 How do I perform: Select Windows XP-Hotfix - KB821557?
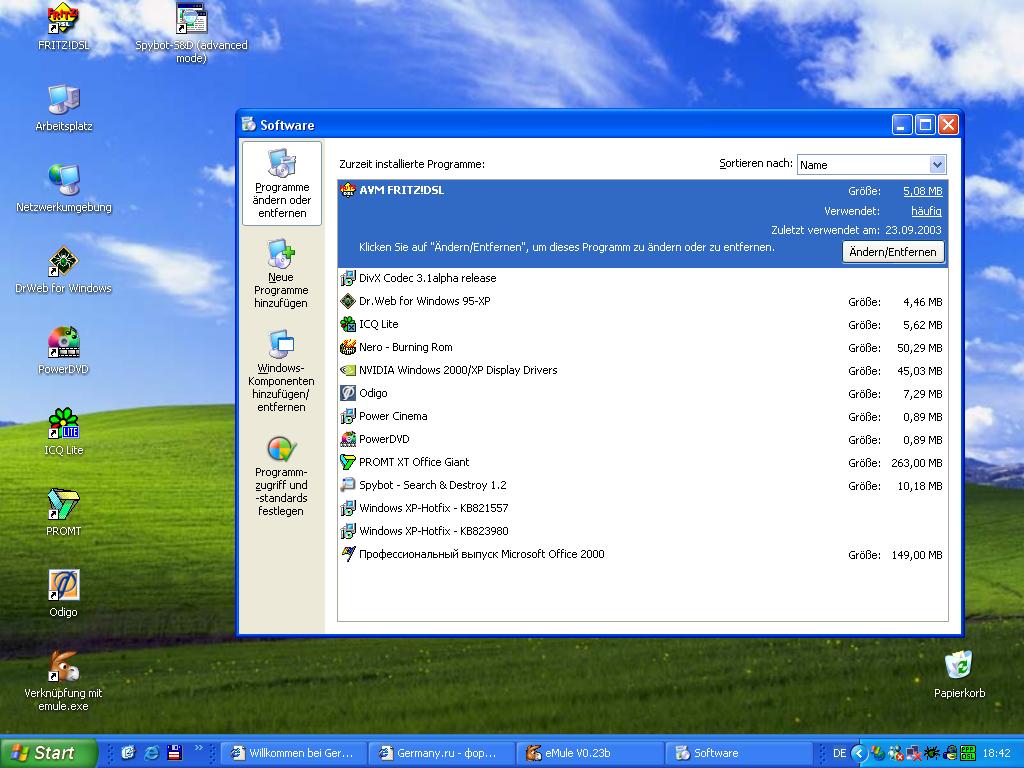pyautogui.click(x=643, y=508)
